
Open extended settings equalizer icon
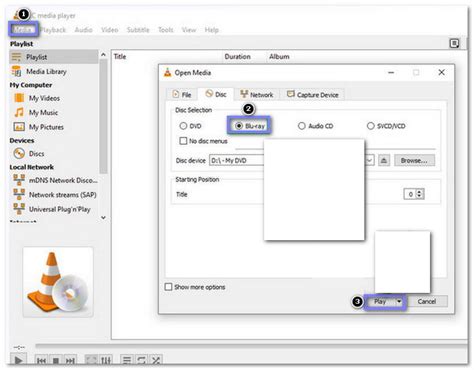106,360
